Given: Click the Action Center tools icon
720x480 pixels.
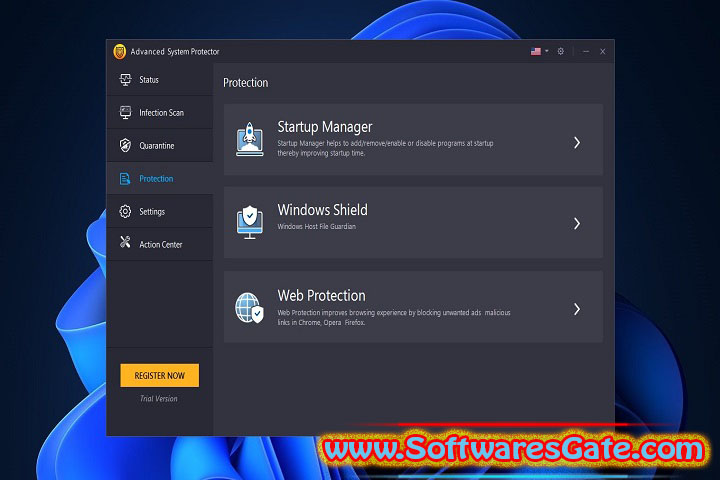Looking at the screenshot, I should click(125, 242).
